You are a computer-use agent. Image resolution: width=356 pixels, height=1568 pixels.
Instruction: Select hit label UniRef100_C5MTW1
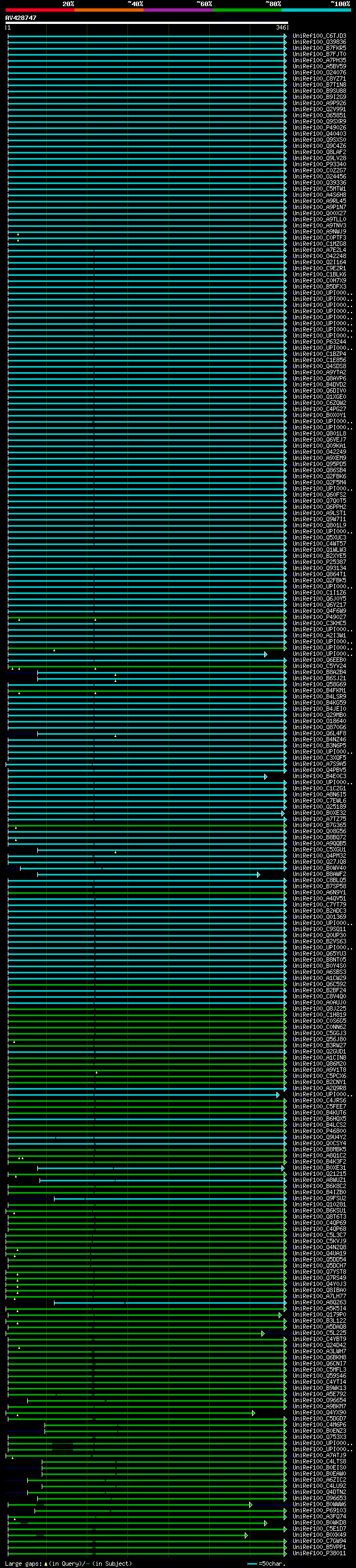pos(319,189)
